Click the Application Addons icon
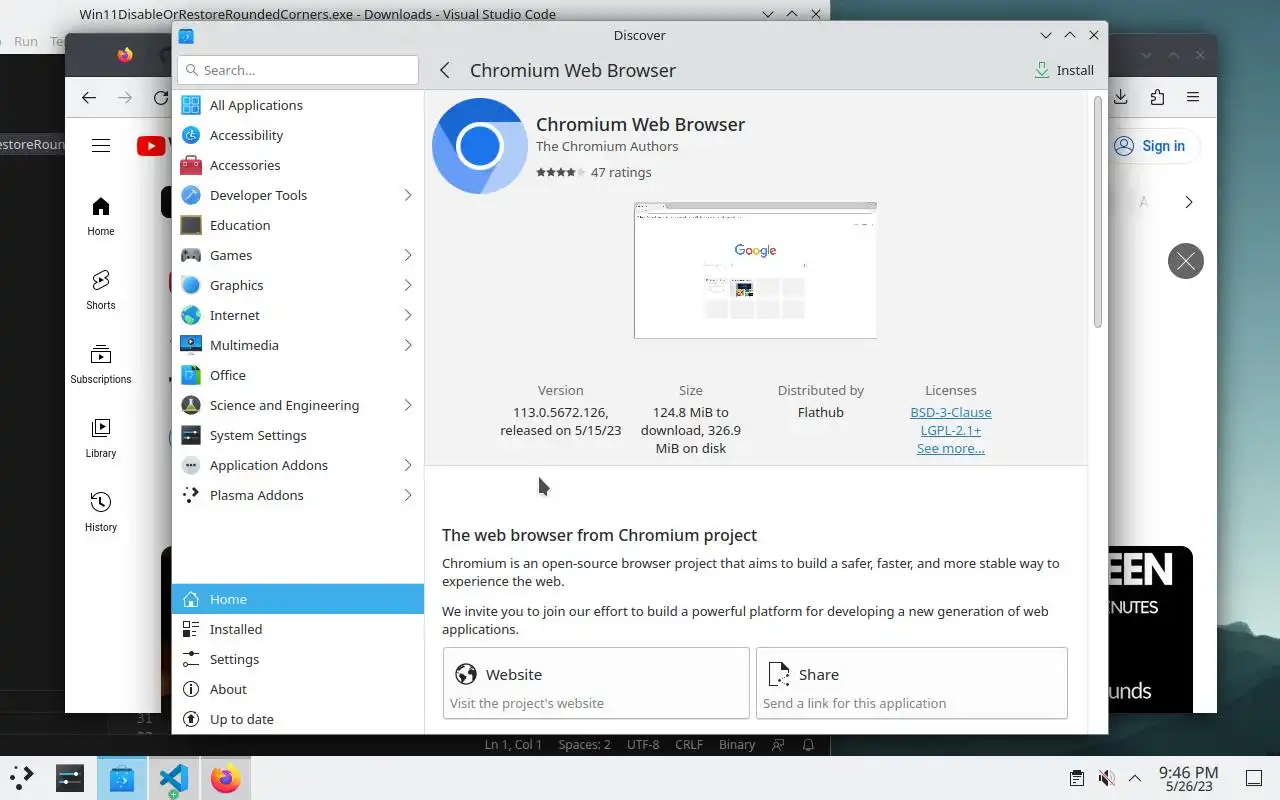1280x800 pixels. click(190, 465)
